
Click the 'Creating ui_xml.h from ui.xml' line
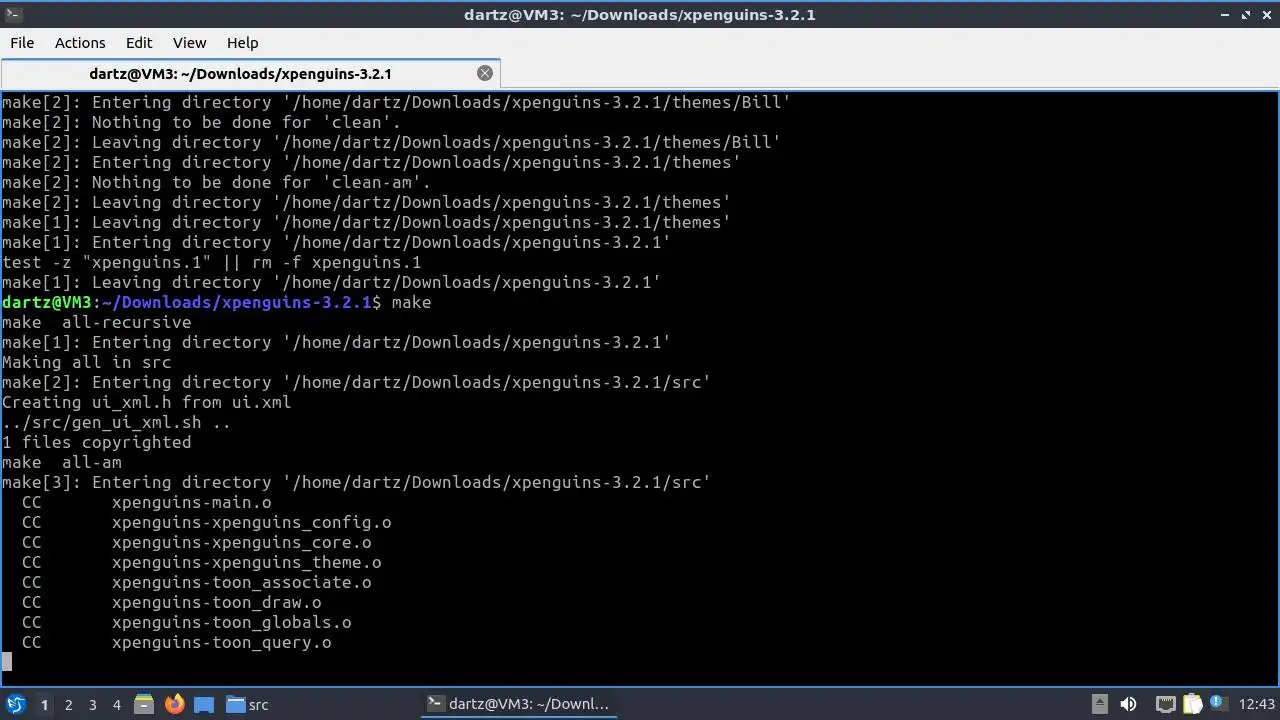(x=146, y=402)
